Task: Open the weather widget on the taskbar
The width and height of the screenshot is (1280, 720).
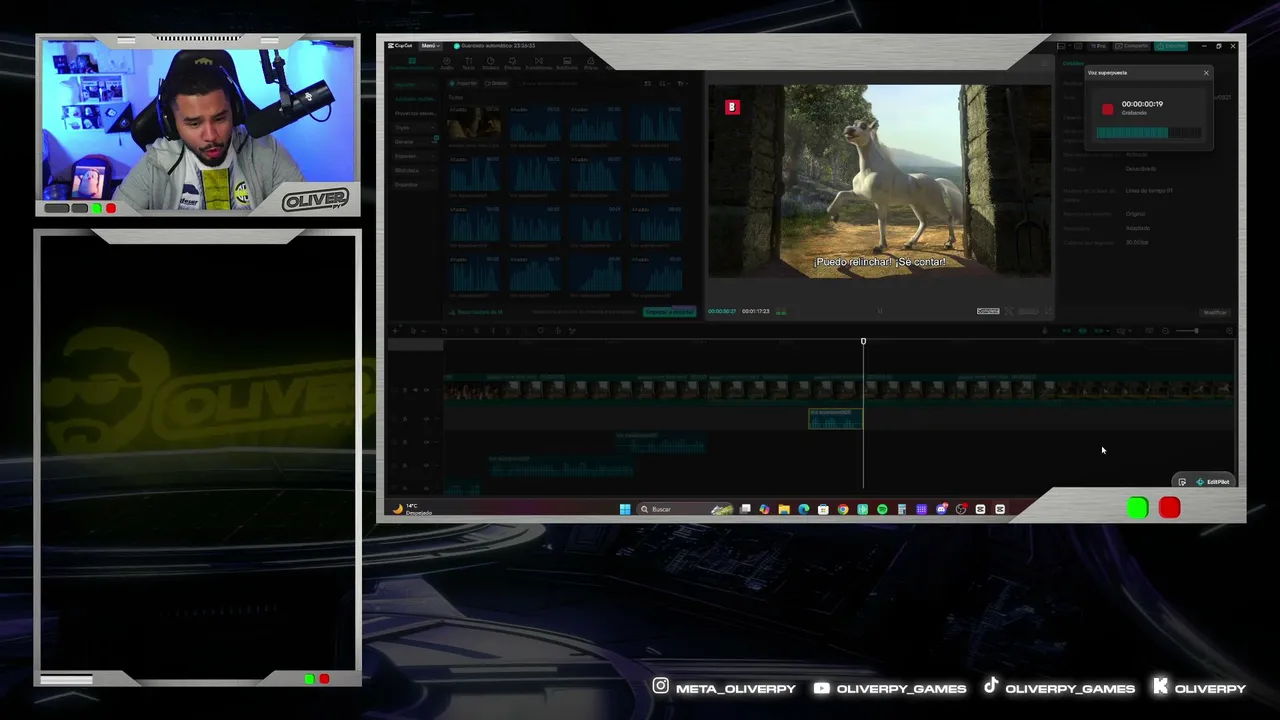Action: (413, 509)
